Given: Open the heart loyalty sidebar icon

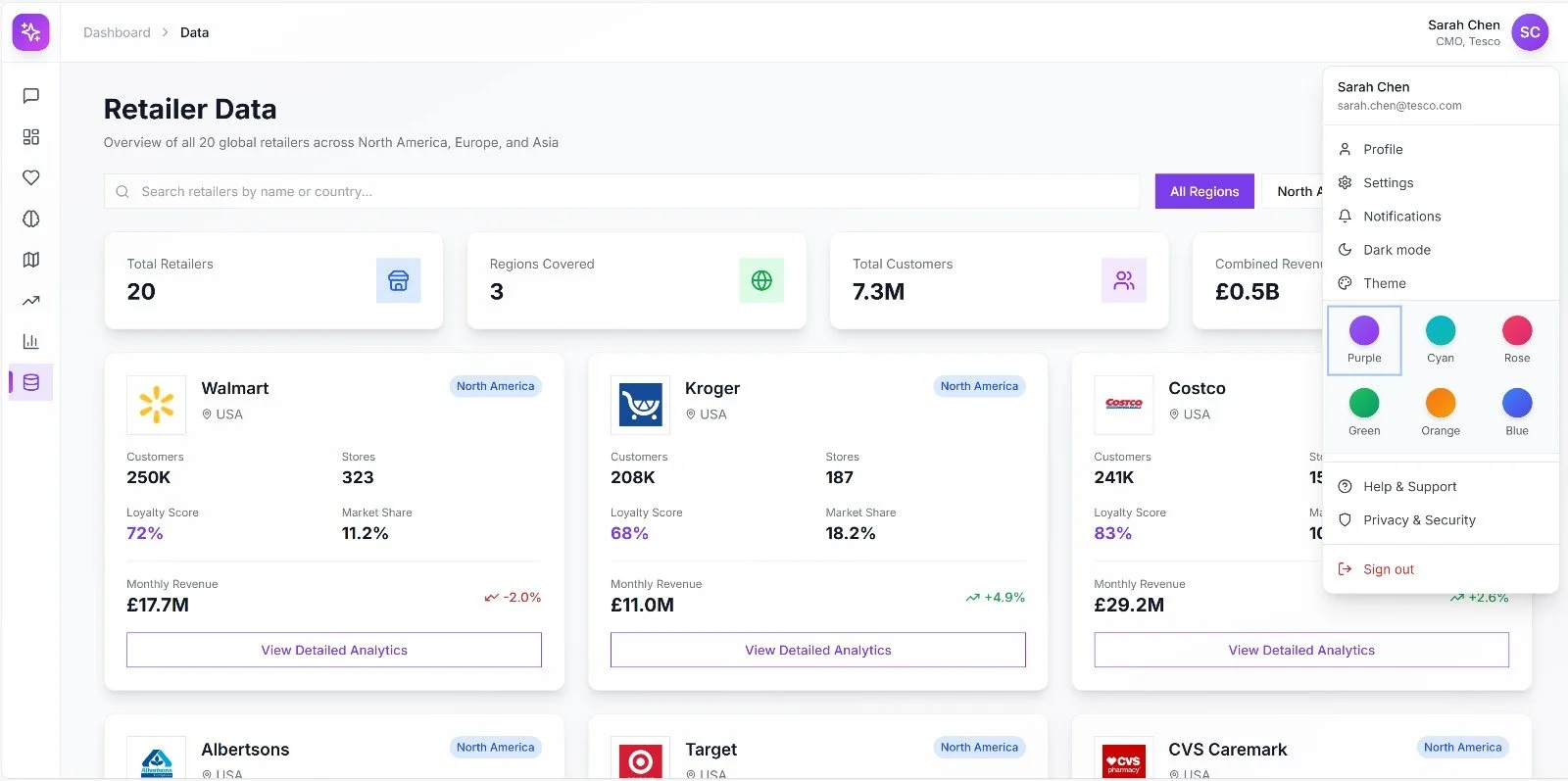Looking at the screenshot, I should (x=31, y=177).
